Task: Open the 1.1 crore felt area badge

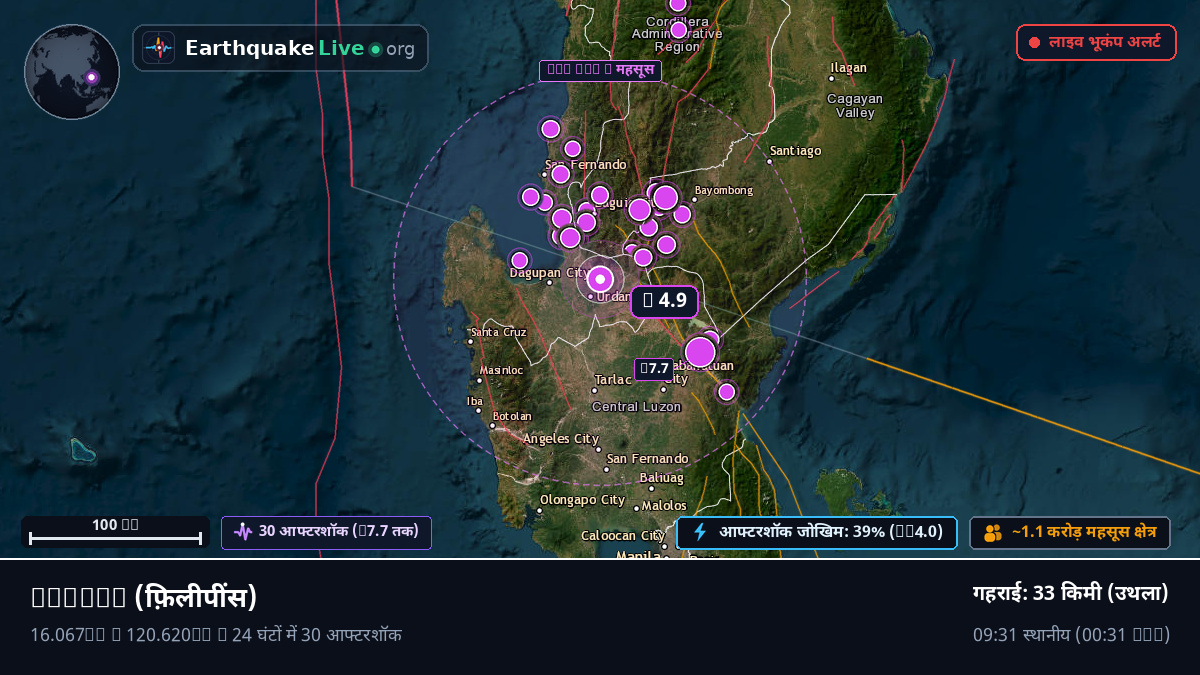Action: pos(1070,533)
